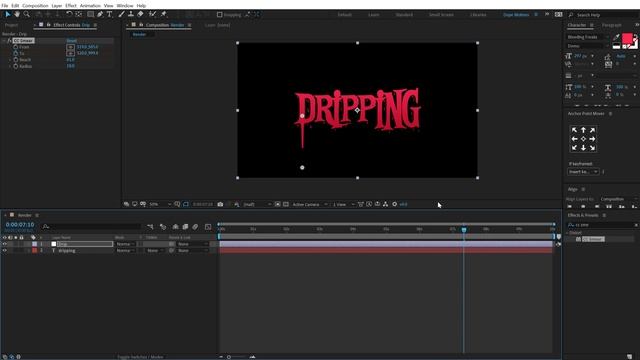Expand the CC Smear effect properties
Screen dimensions: 640x360
pos(4,41)
